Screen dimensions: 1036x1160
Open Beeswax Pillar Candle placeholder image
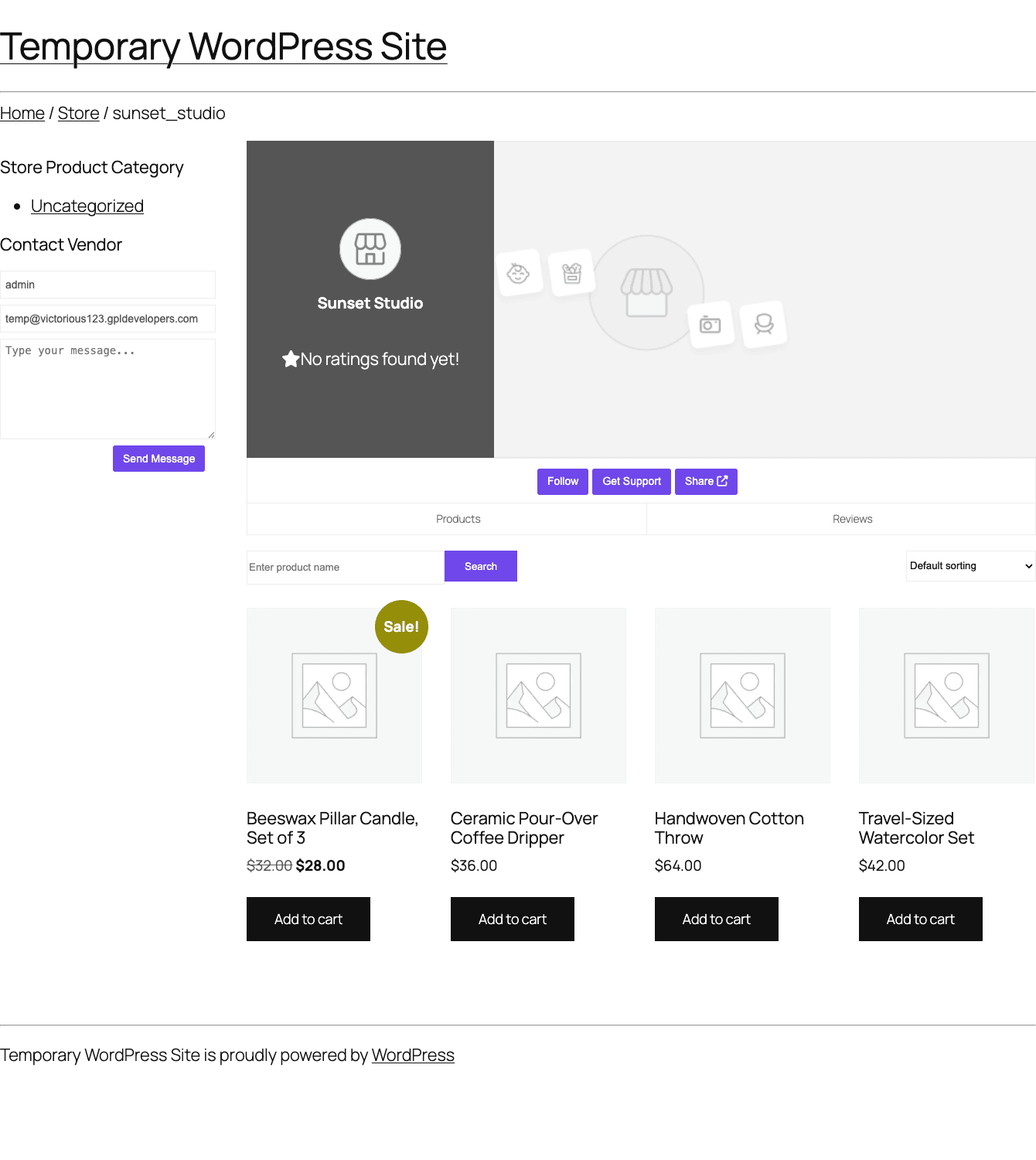334,696
